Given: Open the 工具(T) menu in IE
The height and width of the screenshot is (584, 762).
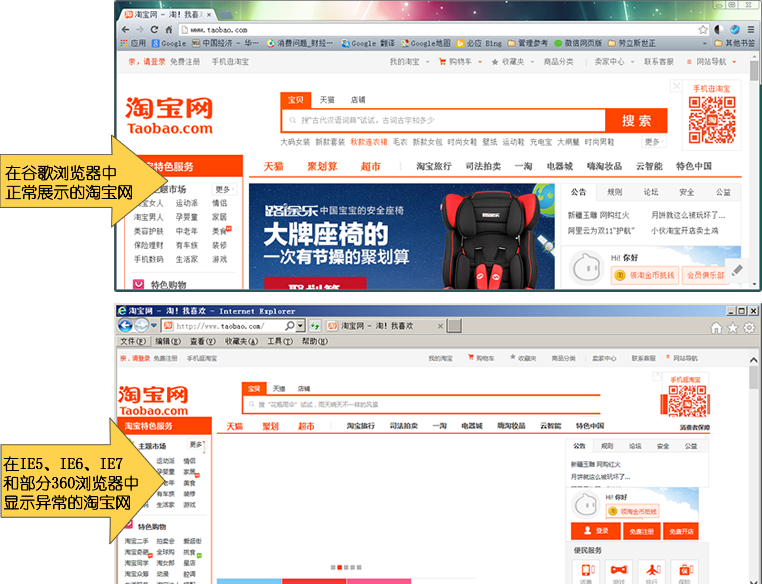Looking at the screenshot, I should 280,341.
